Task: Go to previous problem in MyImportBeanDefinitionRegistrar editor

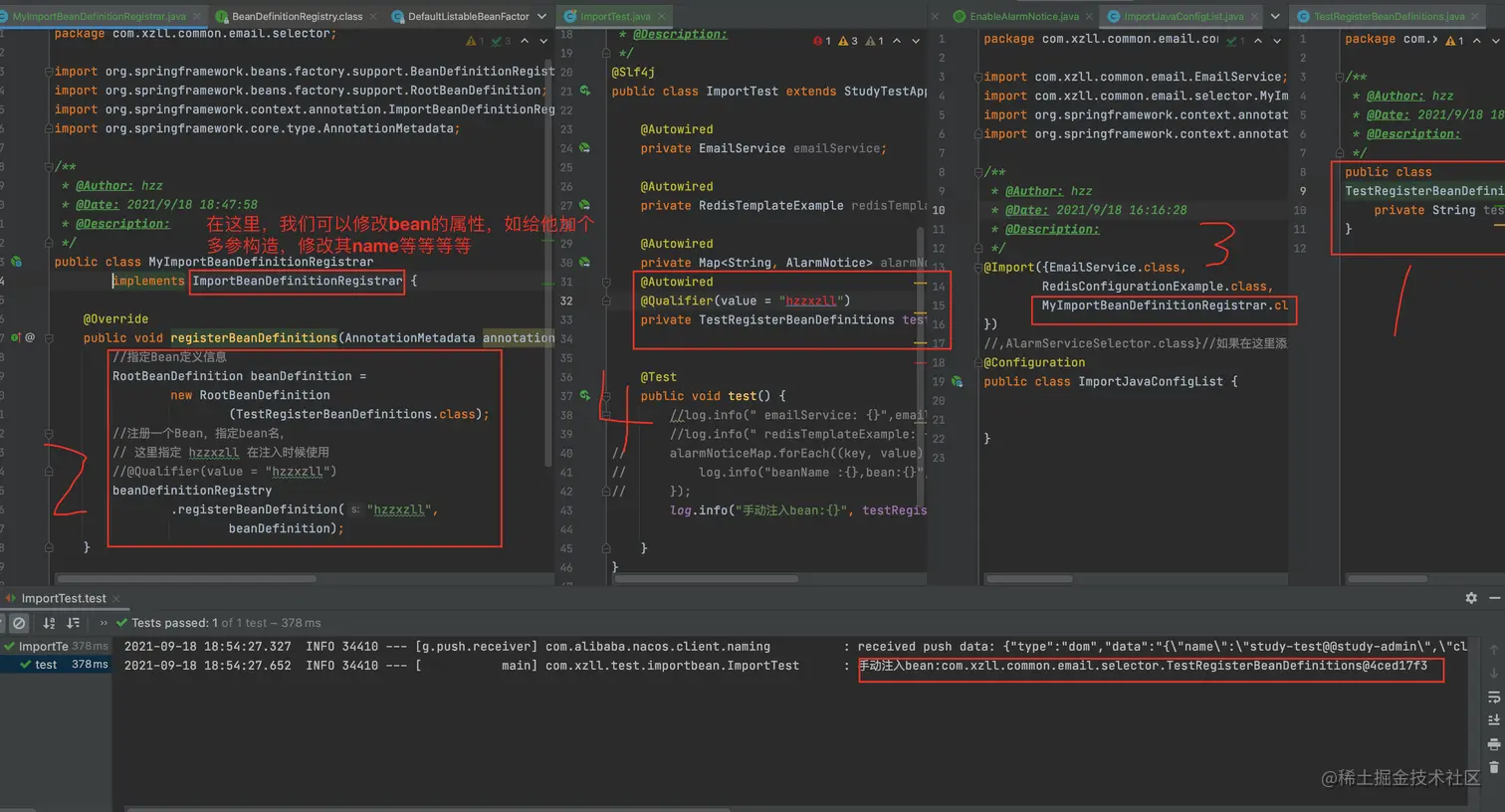Action: 525,41
